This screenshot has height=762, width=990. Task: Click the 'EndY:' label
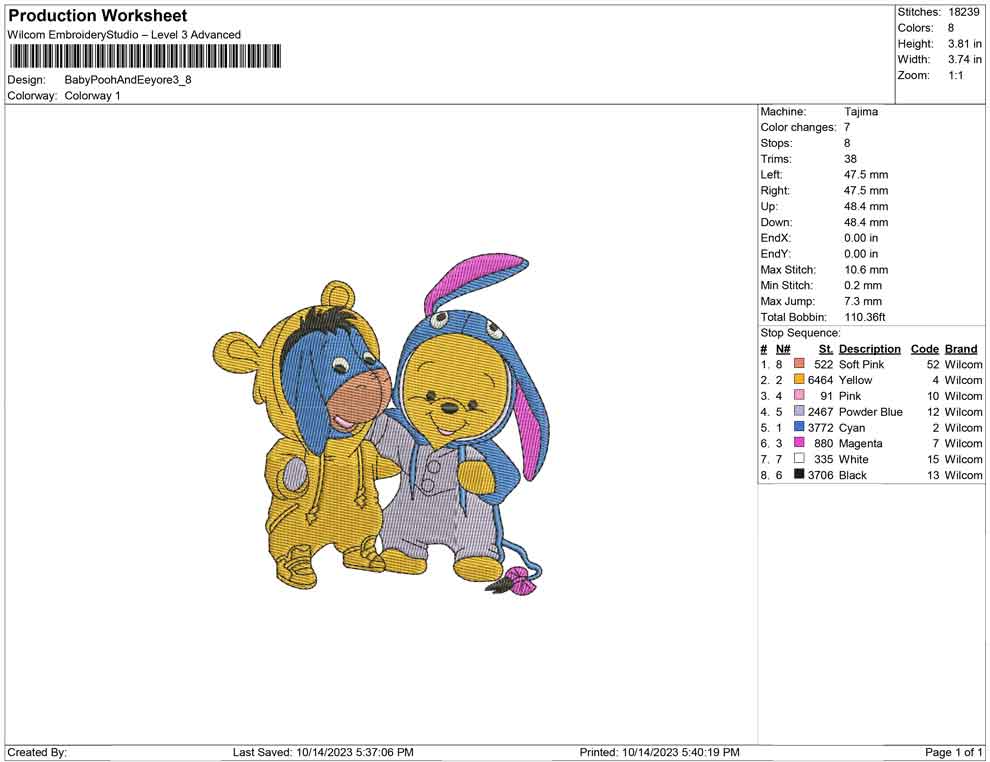point(775,254)
